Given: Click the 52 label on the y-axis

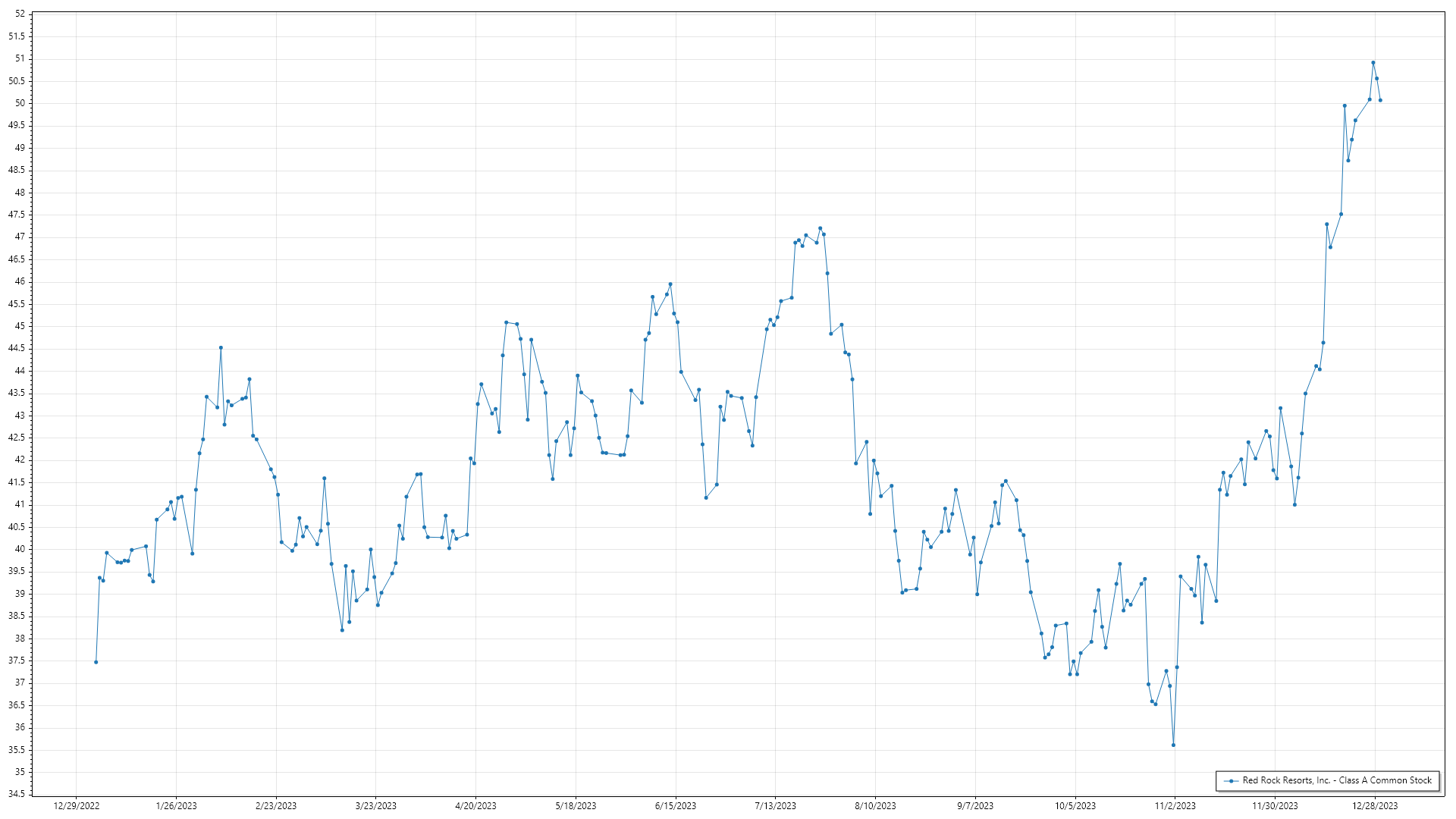Looking at the screenshot, I should click(x=20, y=14).
